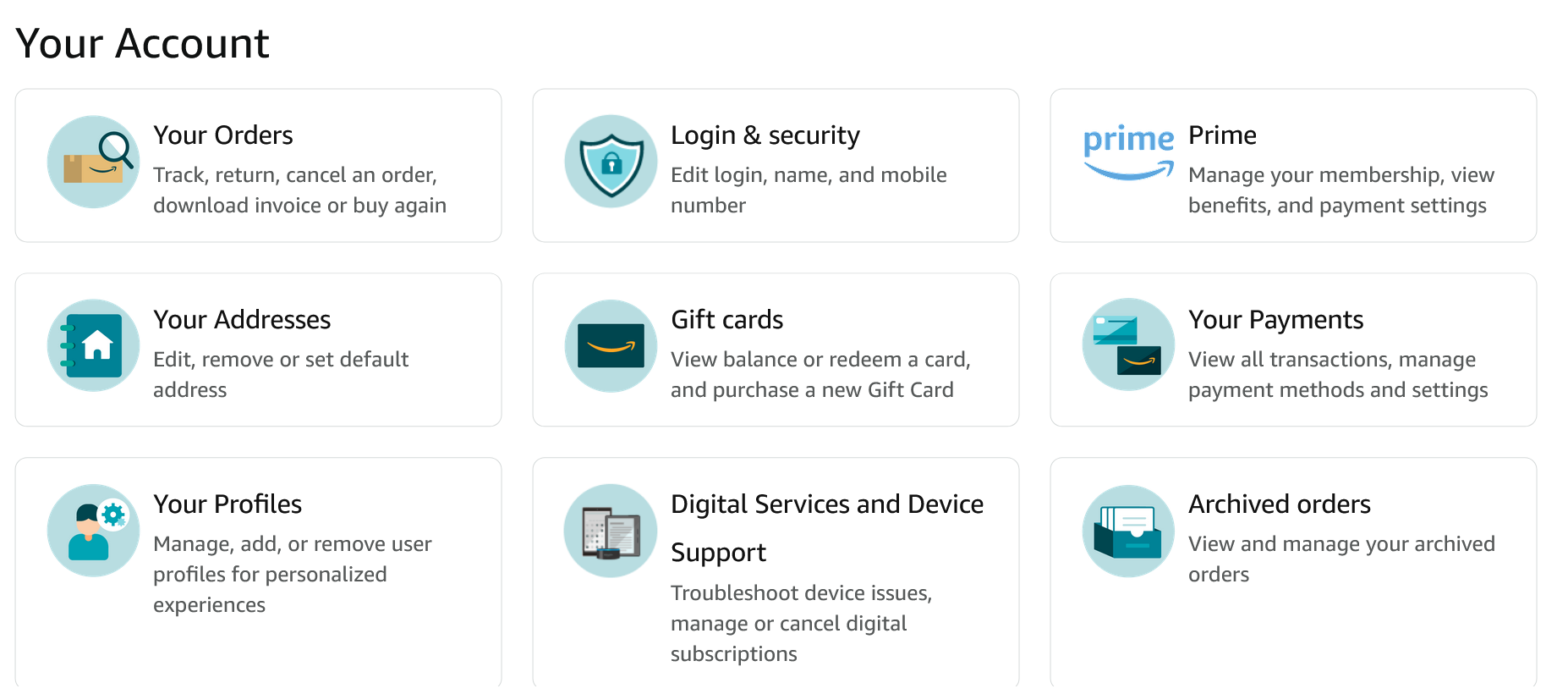Click the Archived orders box icon
Image resolution: width=1568 pixels, height=694 pixels.
click(x=1127, y=530)
